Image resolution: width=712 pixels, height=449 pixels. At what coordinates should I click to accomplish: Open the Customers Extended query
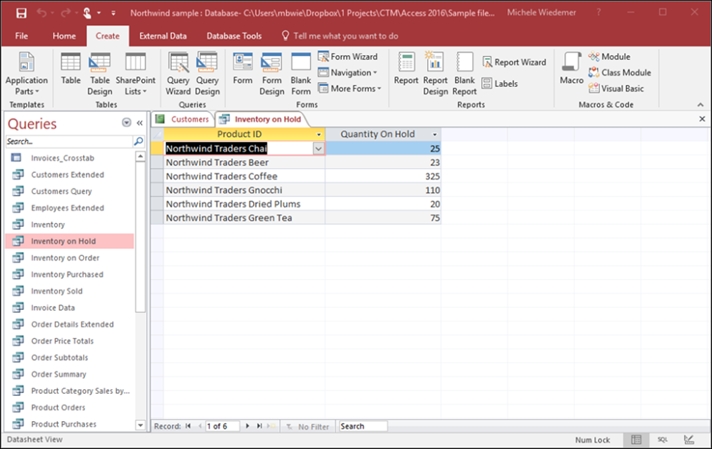point(68,175)
